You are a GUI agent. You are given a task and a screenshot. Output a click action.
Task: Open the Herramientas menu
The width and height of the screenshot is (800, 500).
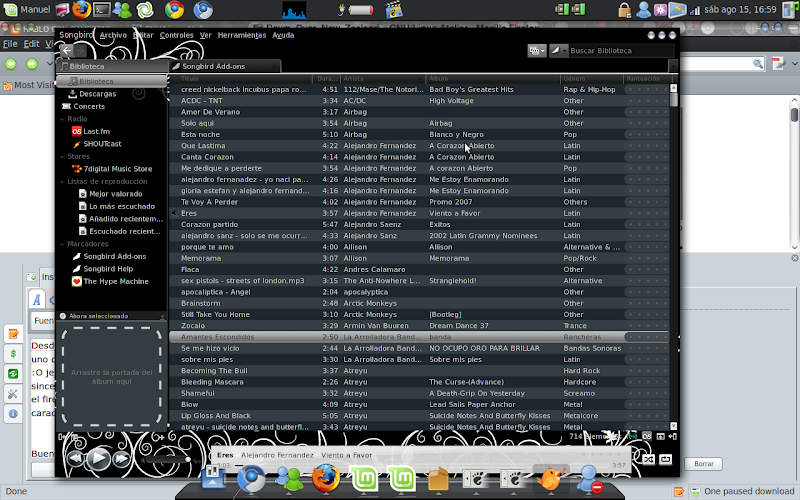point(242,35)
